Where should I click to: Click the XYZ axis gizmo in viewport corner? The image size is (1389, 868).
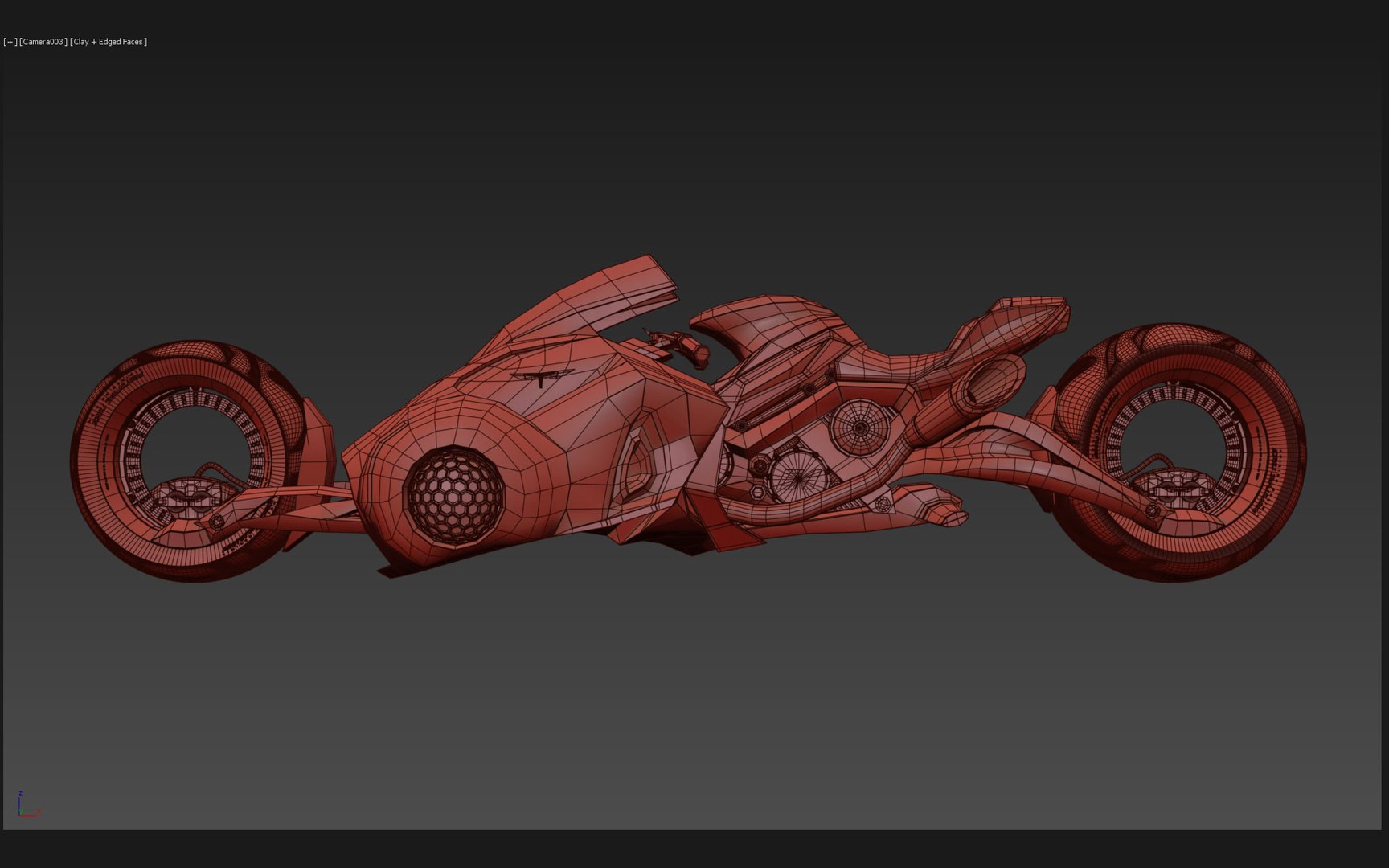(29, 804)
